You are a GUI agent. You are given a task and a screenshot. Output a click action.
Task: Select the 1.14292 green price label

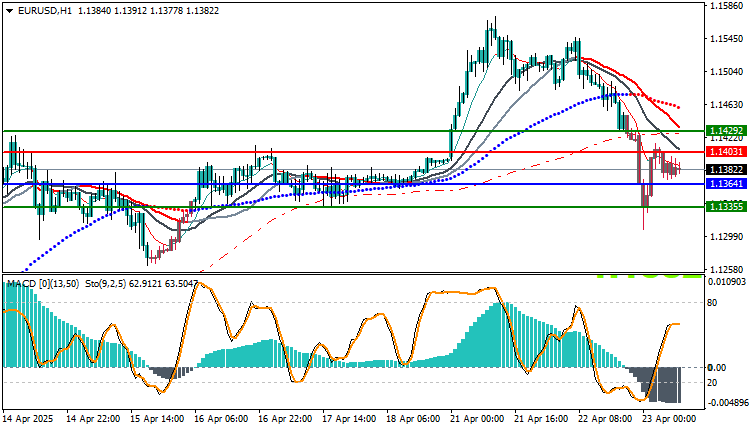click(727, 131)
